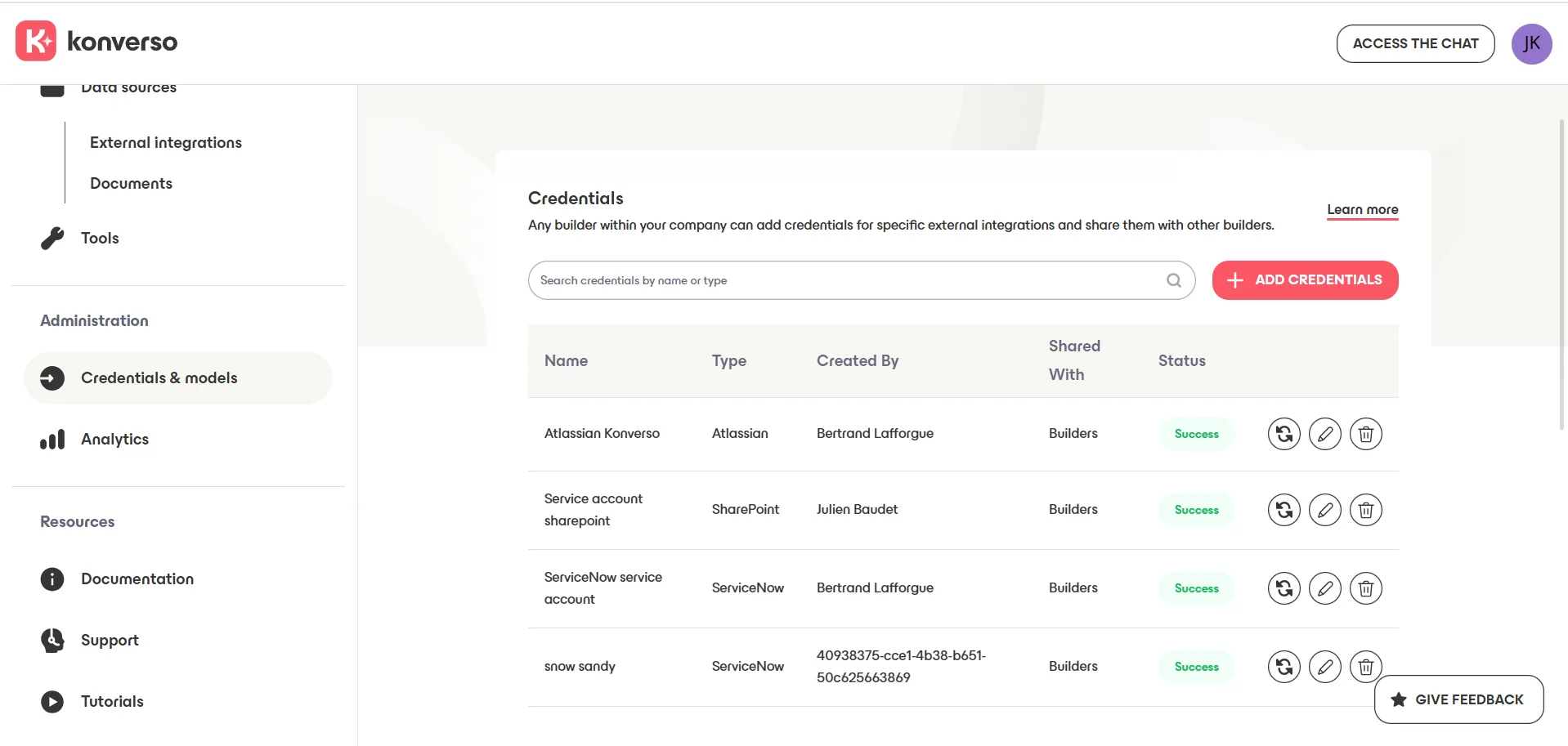This screenshot has height=746, width=1568.
Task: Click the Credentials & models arrow icon
Action: point(52,377)
